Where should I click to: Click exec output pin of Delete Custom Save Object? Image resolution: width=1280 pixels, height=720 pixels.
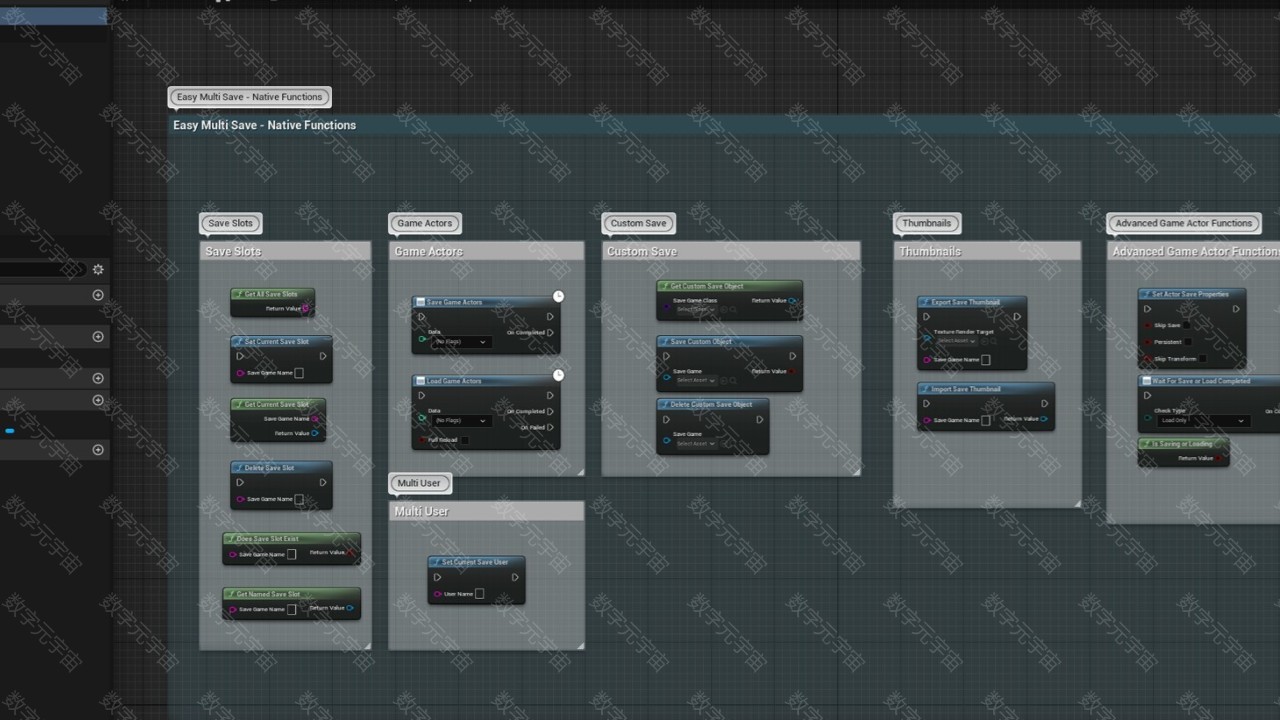tap(759, 419)
